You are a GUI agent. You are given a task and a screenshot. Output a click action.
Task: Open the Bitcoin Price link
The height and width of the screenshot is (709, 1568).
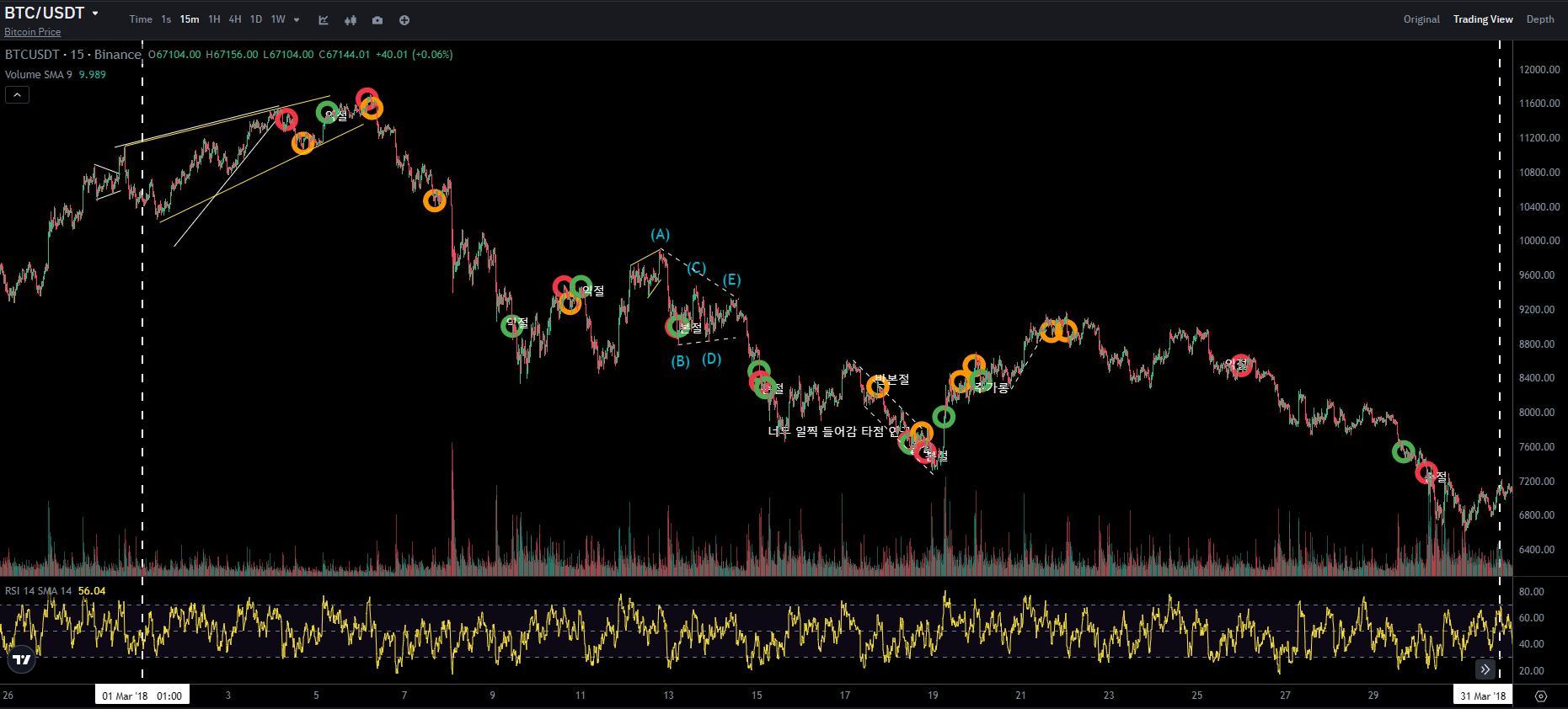point(33,32)
